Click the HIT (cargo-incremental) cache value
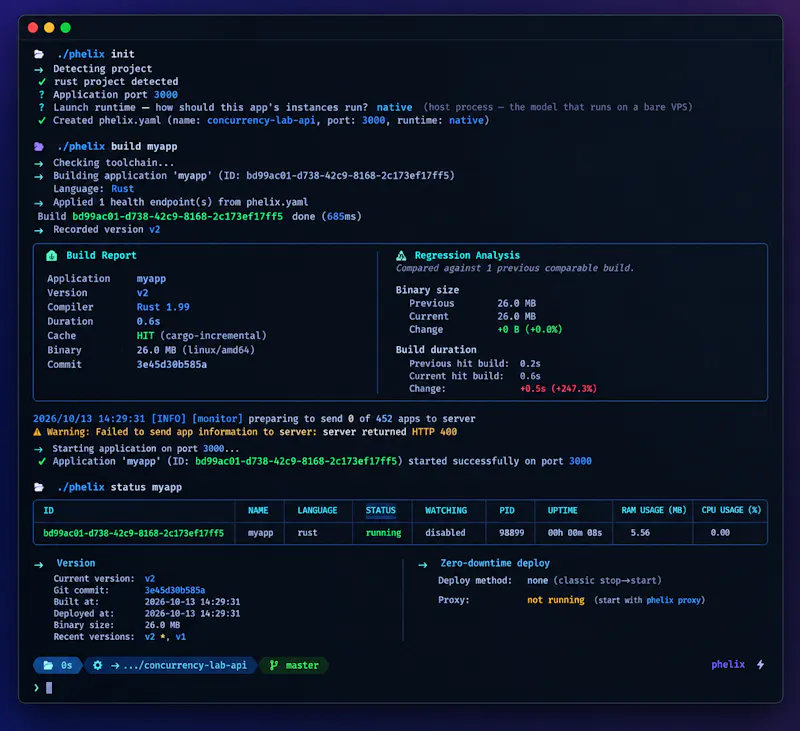 202,336
